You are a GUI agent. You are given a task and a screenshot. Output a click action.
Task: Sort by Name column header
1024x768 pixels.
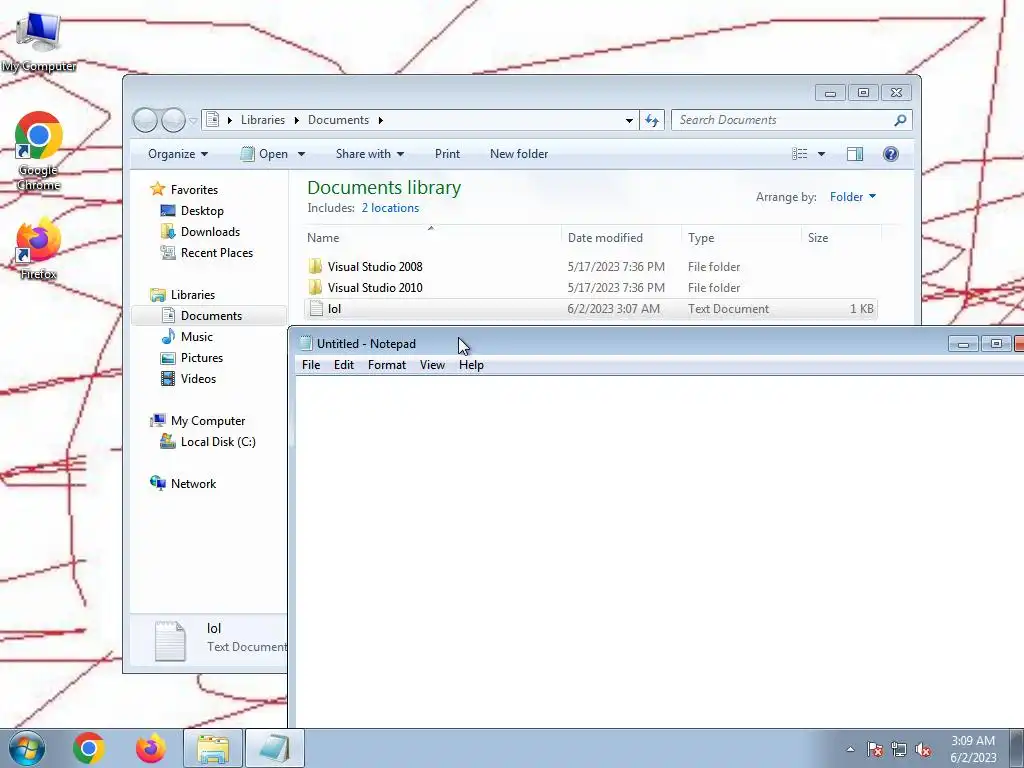coord(431,238)
